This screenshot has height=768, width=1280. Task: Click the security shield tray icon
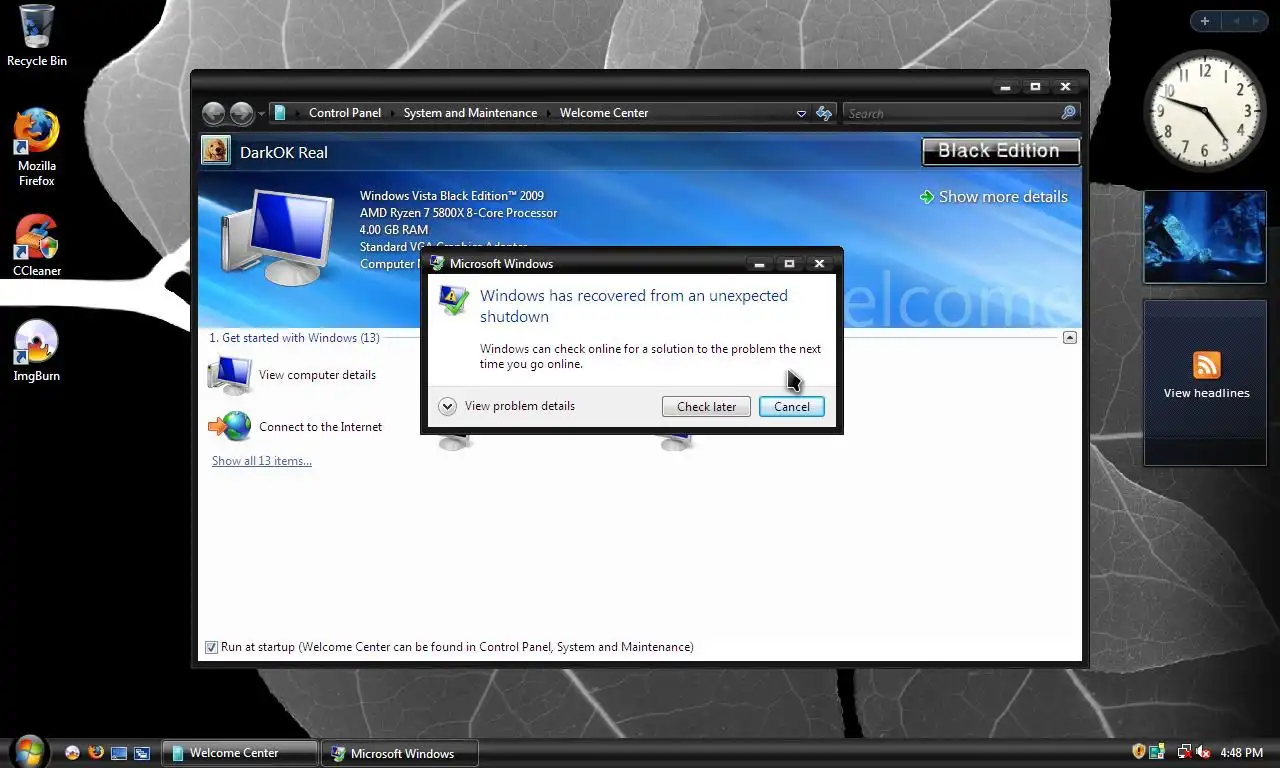[1138, 752]
